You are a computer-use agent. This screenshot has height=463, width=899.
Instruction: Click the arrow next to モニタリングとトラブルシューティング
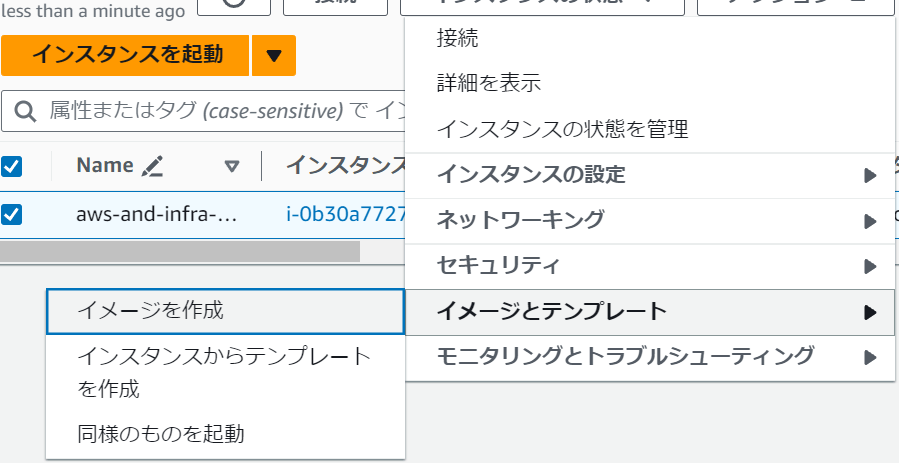click(x=870, y=358)
